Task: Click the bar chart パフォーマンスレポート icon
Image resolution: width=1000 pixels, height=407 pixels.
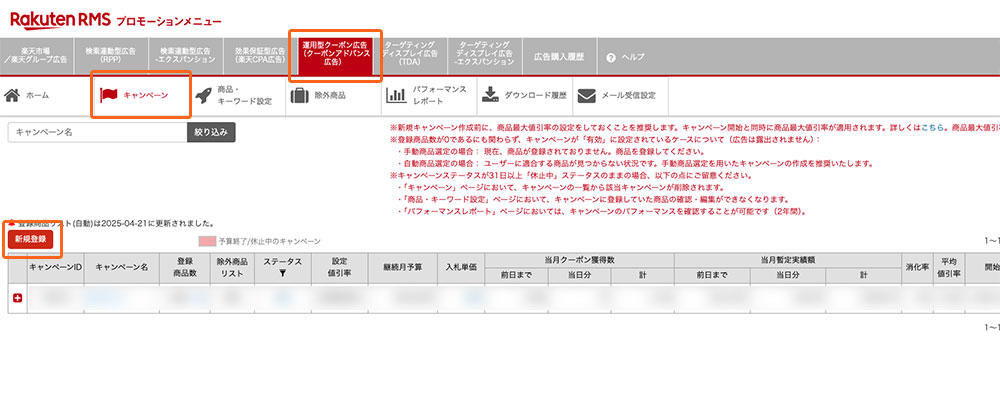Action: pyautogui.click(x=396, y=96)
